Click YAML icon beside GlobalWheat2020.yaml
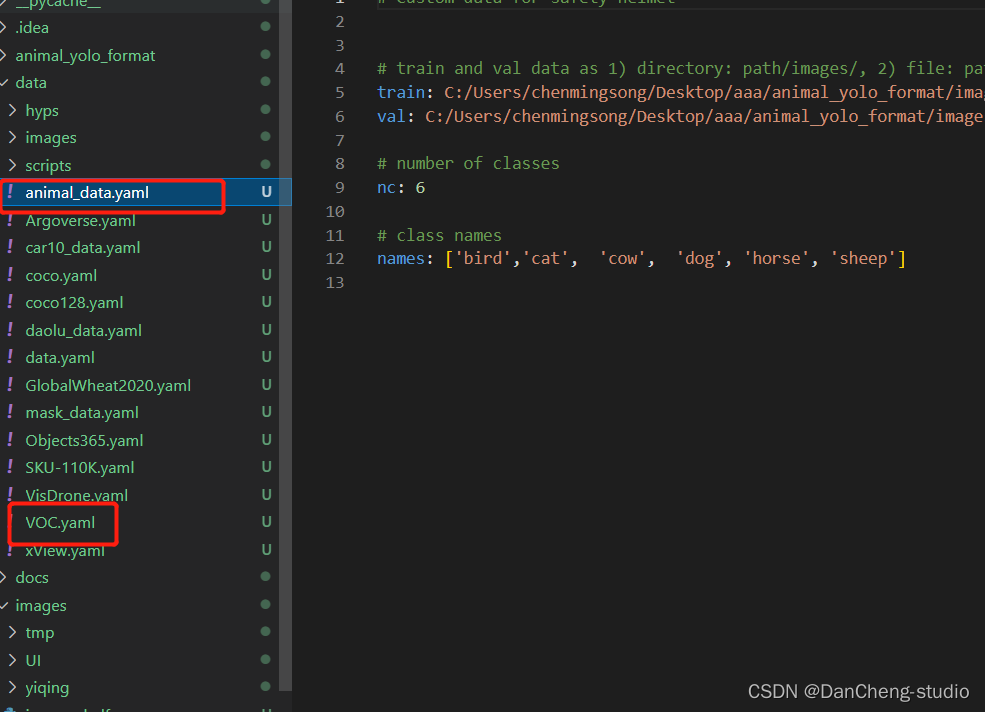This screenshot has height=712, width=985. pos(9,385)
